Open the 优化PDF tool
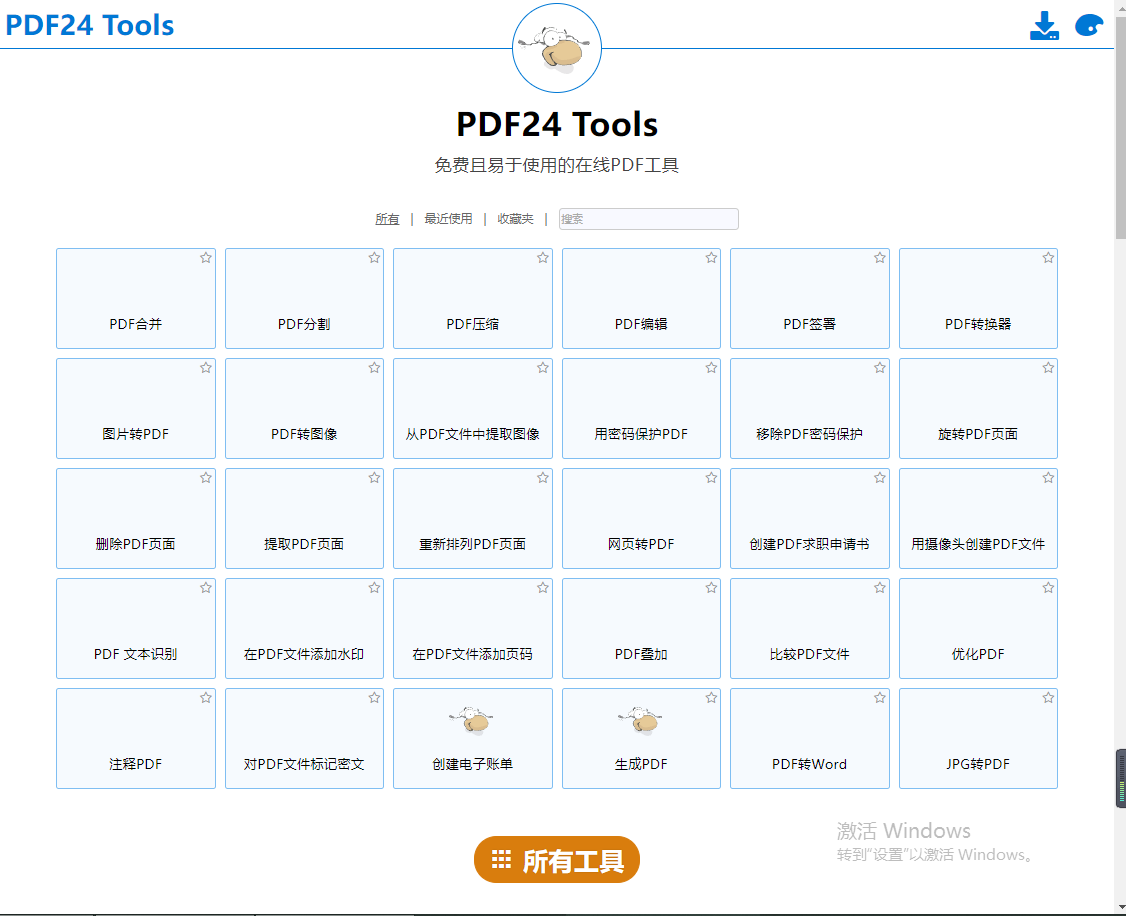Viewport: 1131px width, 916px height. point(978,628)
